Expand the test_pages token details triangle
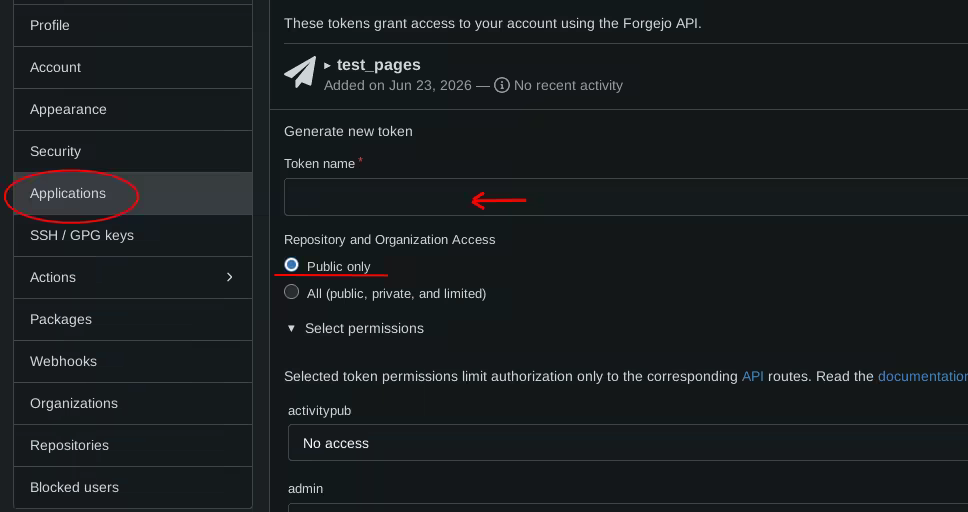 (x=327, y=65)
